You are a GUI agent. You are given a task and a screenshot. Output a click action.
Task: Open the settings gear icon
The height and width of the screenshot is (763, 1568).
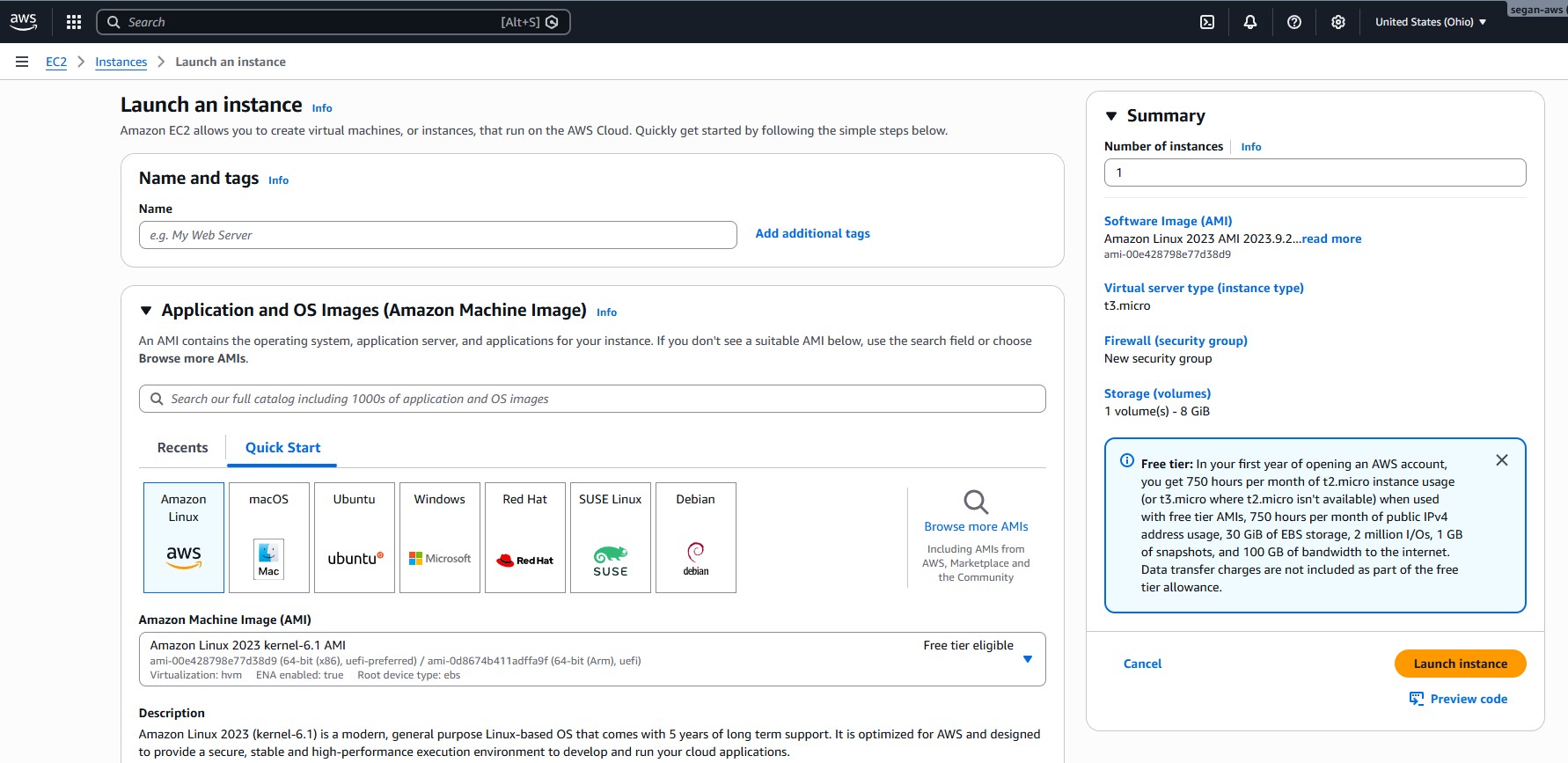[x=1338, y=22]
